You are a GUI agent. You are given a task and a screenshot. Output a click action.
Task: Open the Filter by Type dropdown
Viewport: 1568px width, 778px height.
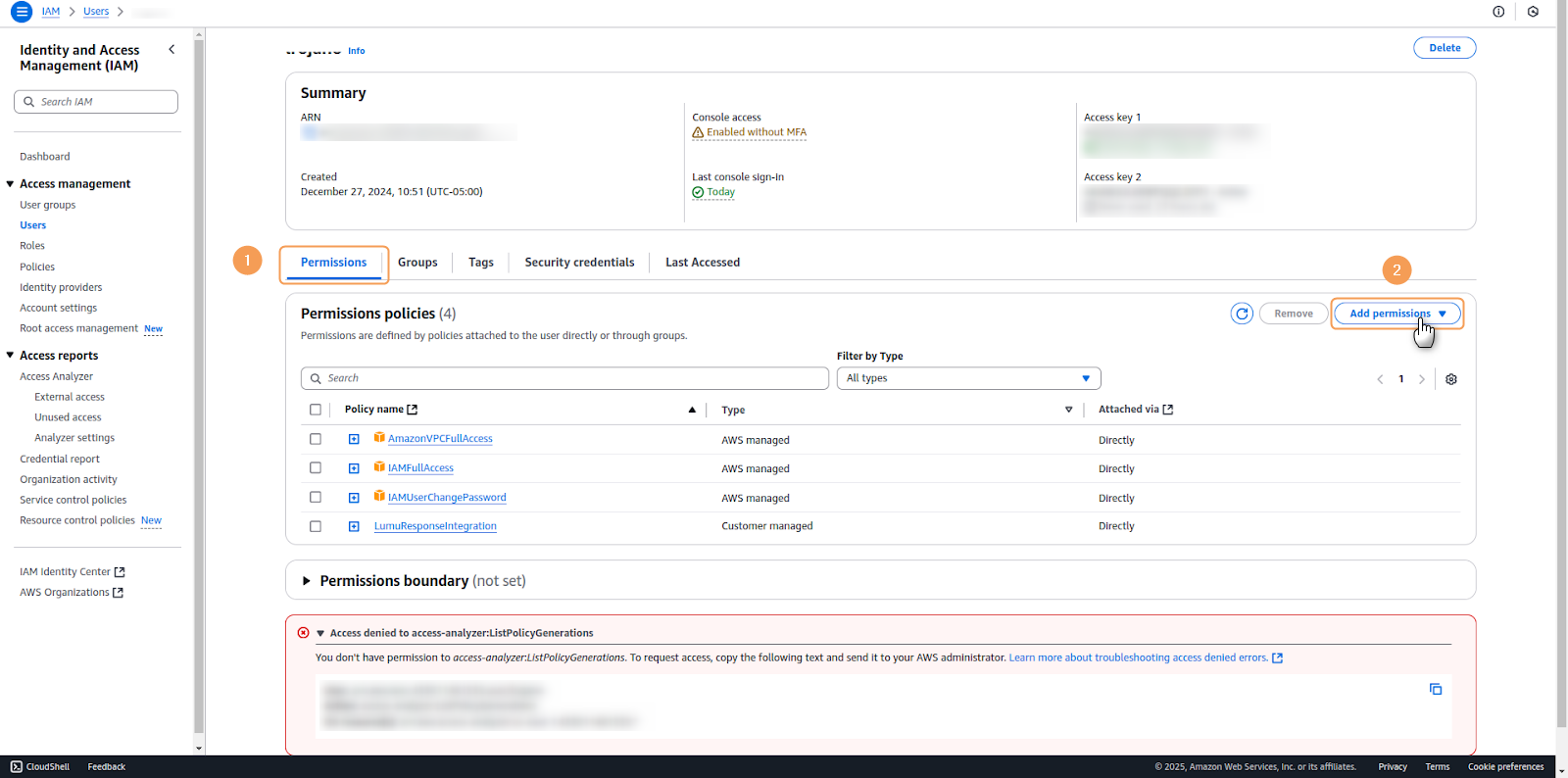(x=968, y=378)
